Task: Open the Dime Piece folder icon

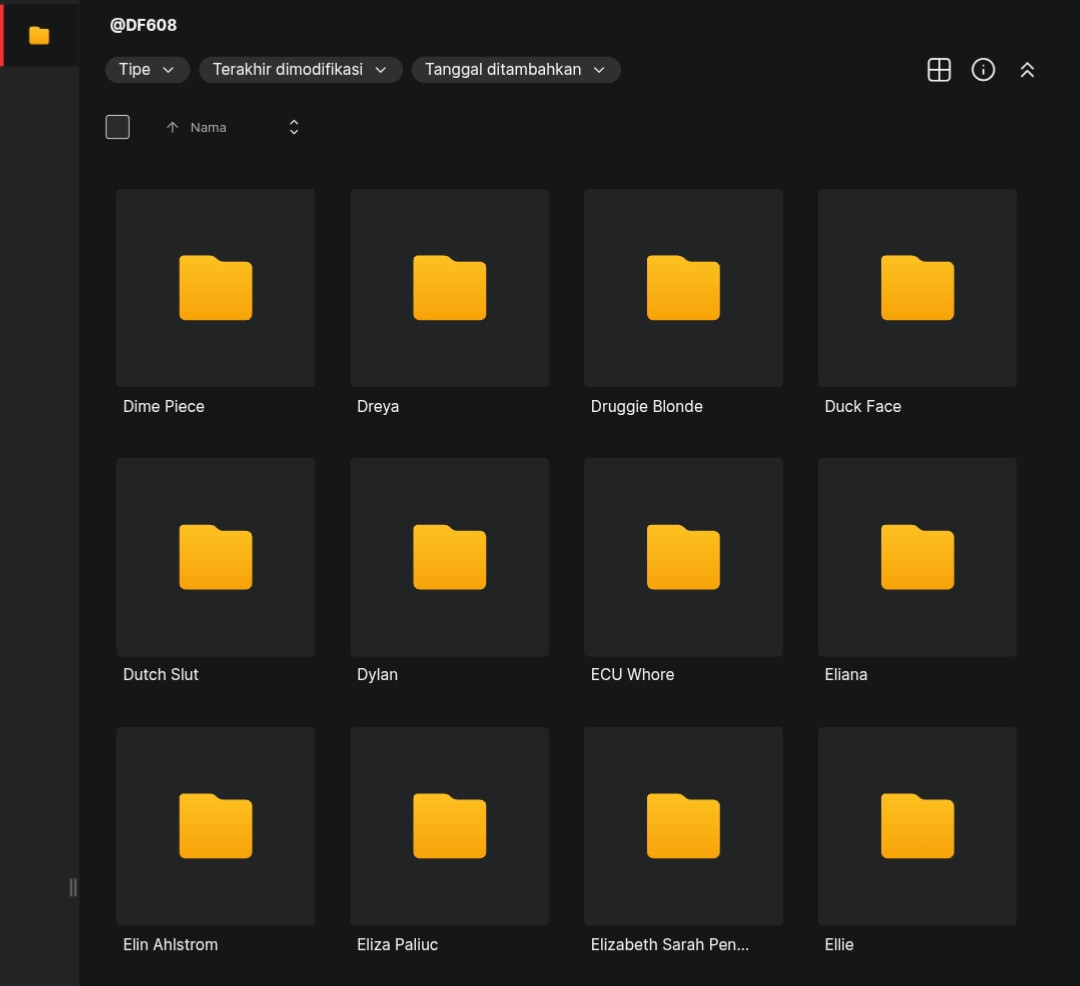Action: click(216, 287)
